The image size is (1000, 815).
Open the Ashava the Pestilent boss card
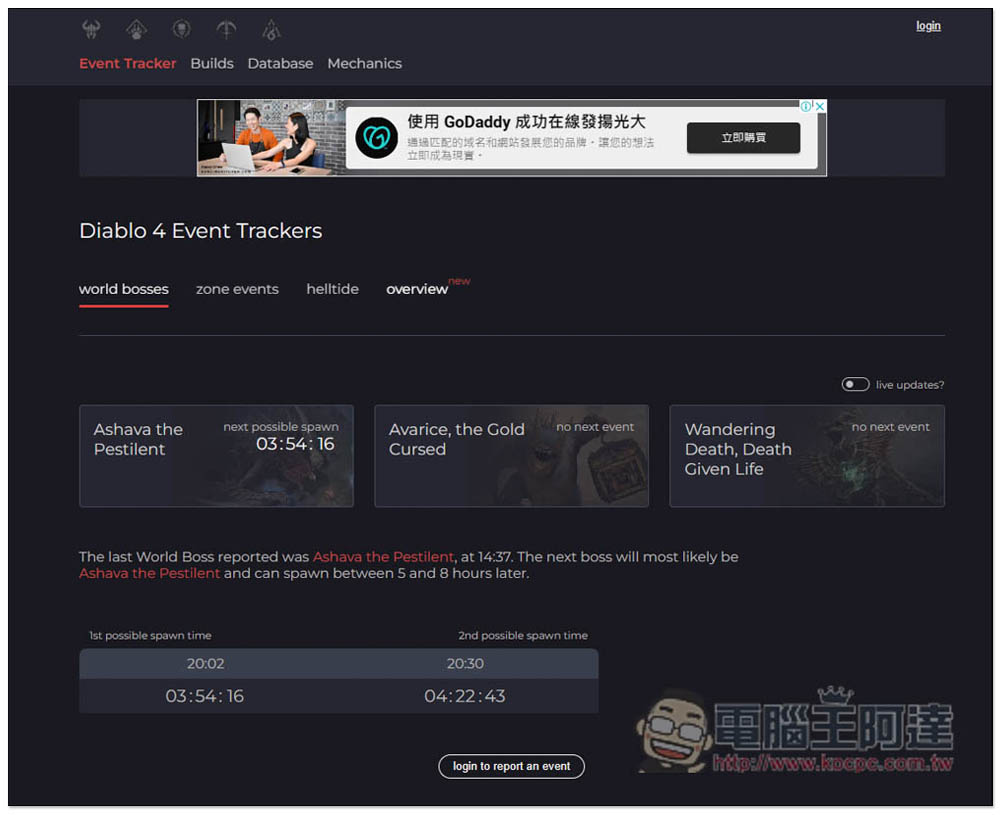pyautogui.click(x=216, y=456)
